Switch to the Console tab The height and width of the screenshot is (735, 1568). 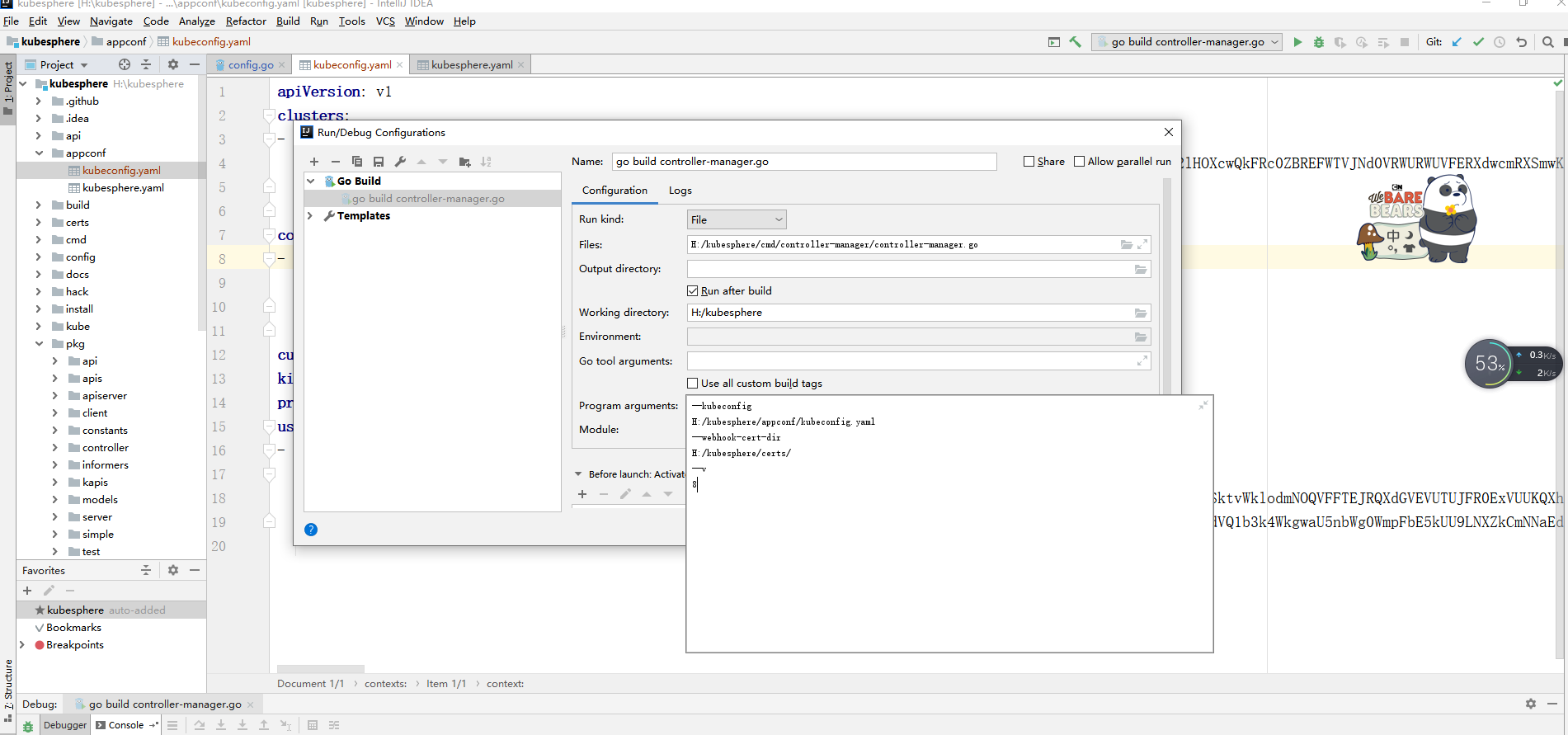coord(125,725)
